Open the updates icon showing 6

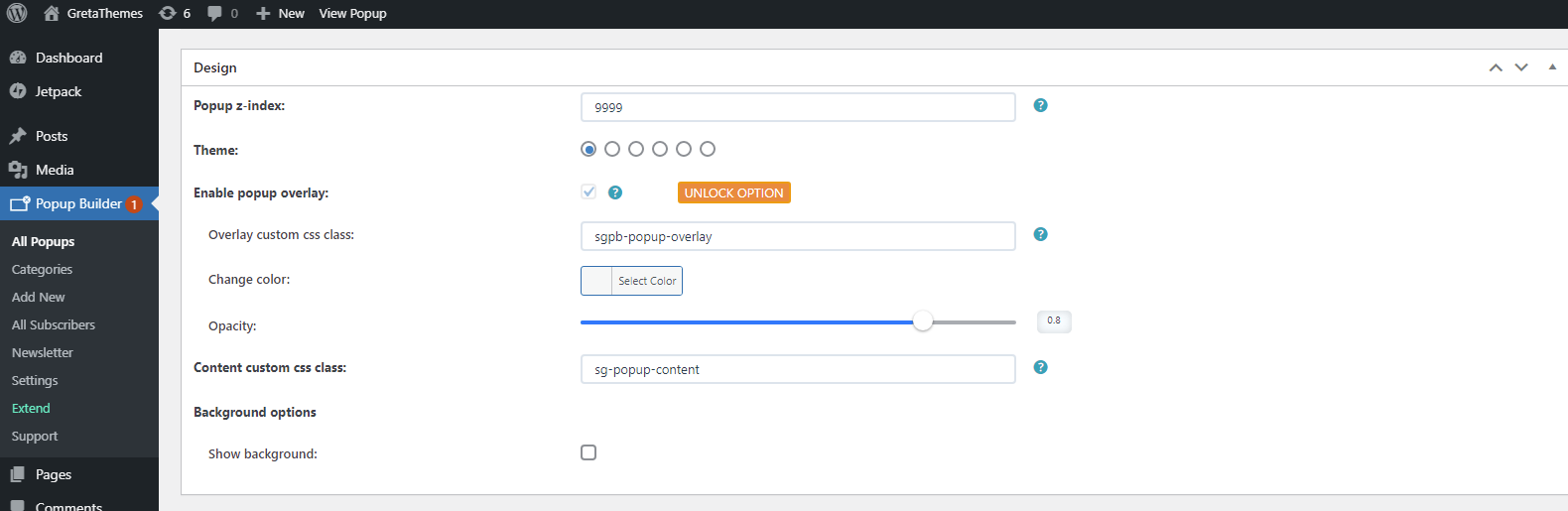pos(169,13)
